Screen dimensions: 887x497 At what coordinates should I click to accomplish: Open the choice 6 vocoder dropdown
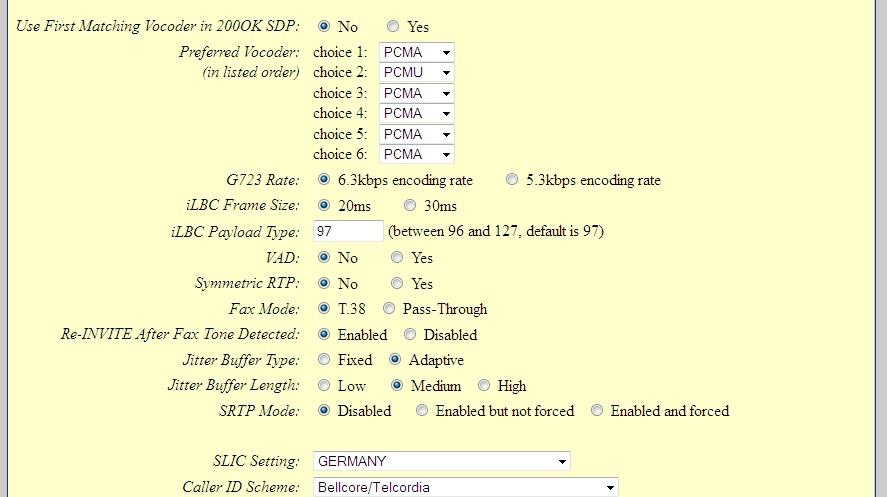pos(416,154)
